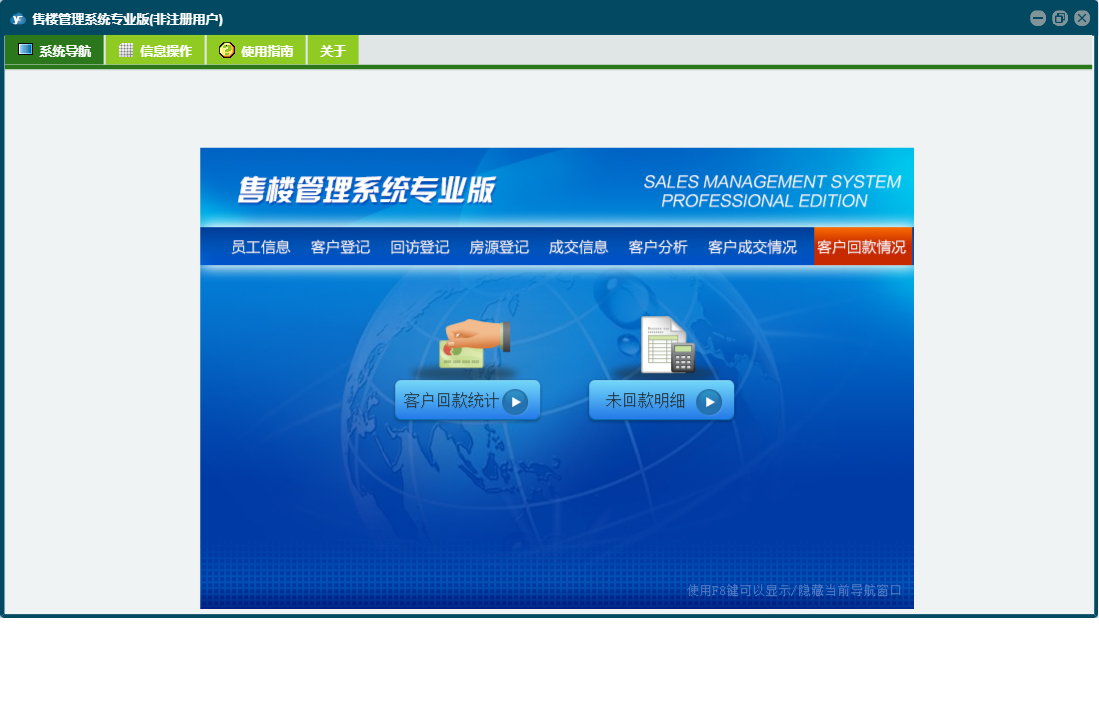Image resolution: width=1099 pixels, height=723 pixels.
Task: Switch to the 员工信息 section
Action: coord(260,247)
